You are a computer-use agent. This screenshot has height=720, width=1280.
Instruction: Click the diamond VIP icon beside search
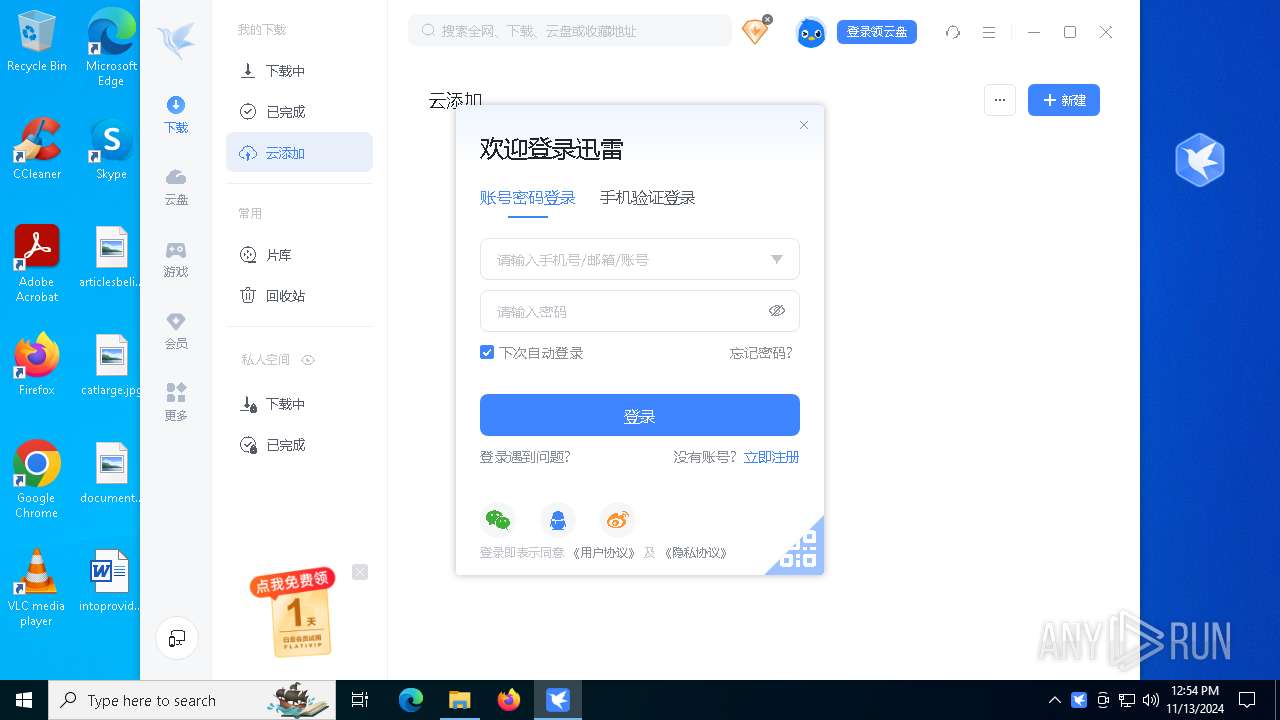tap(756, 31)
